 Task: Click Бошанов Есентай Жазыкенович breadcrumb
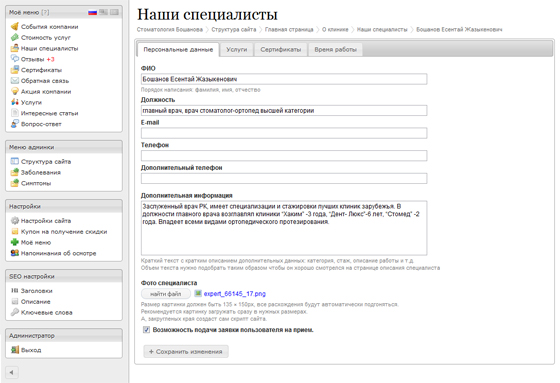click(x=459, y=29)
